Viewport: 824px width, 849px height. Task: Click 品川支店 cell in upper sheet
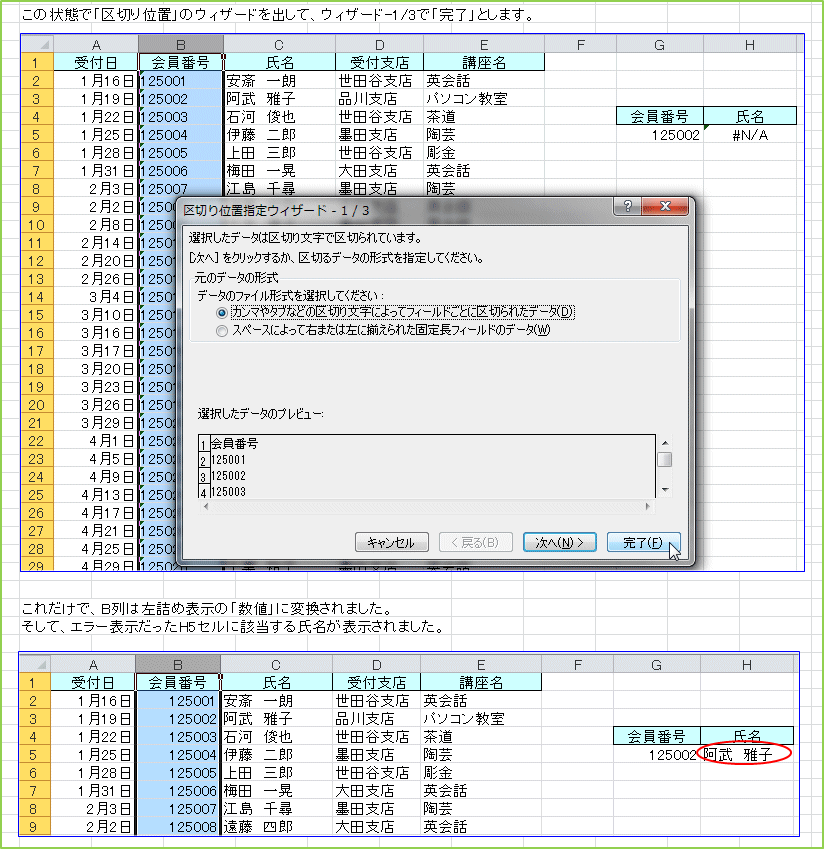[379, 99]
